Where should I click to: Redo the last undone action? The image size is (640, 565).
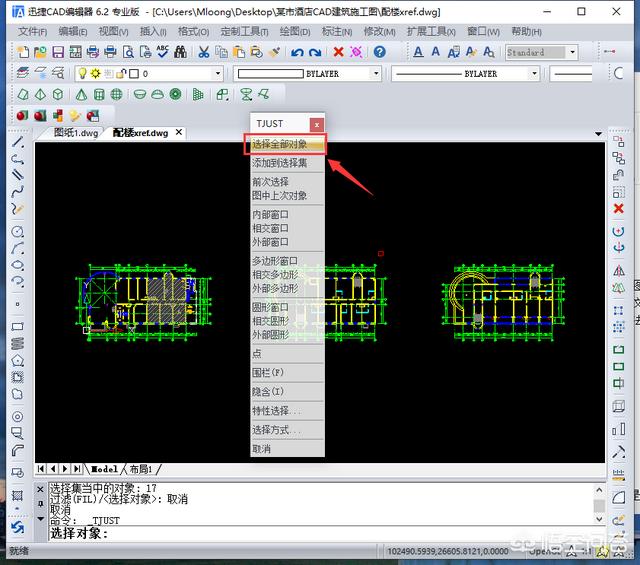(315, 52)
